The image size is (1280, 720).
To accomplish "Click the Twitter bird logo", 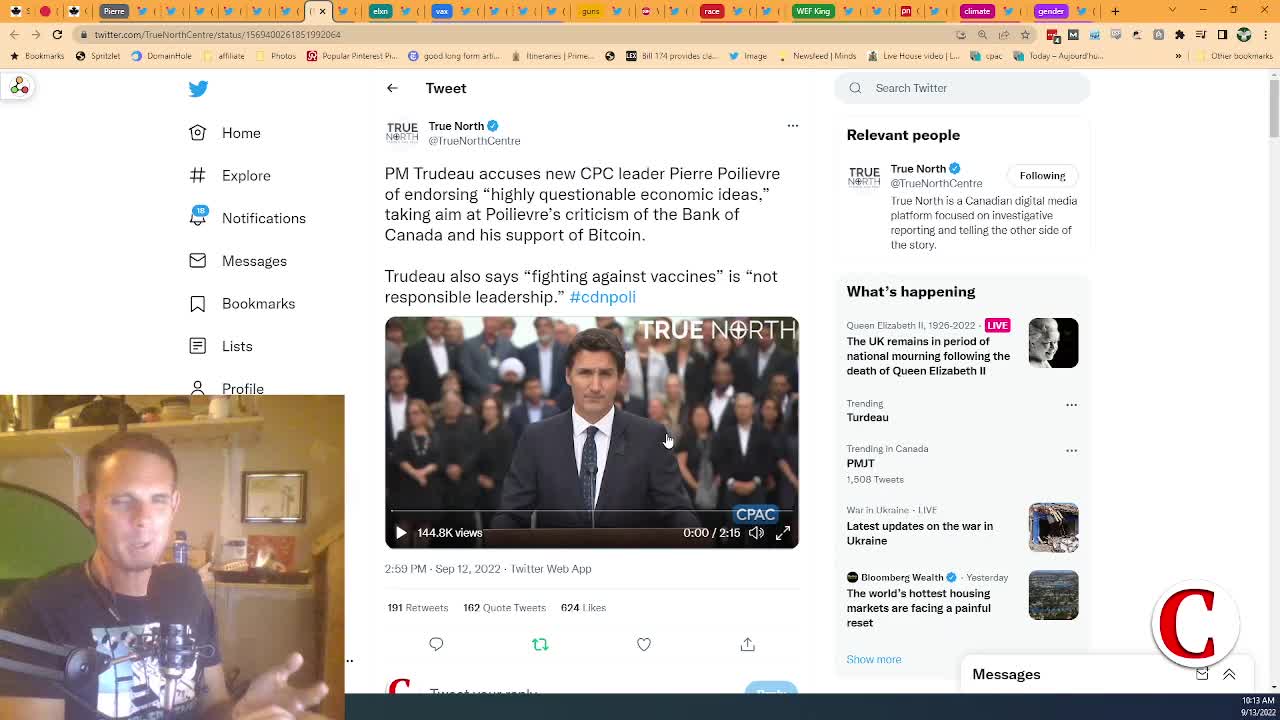I will click(x=198, y=89).
